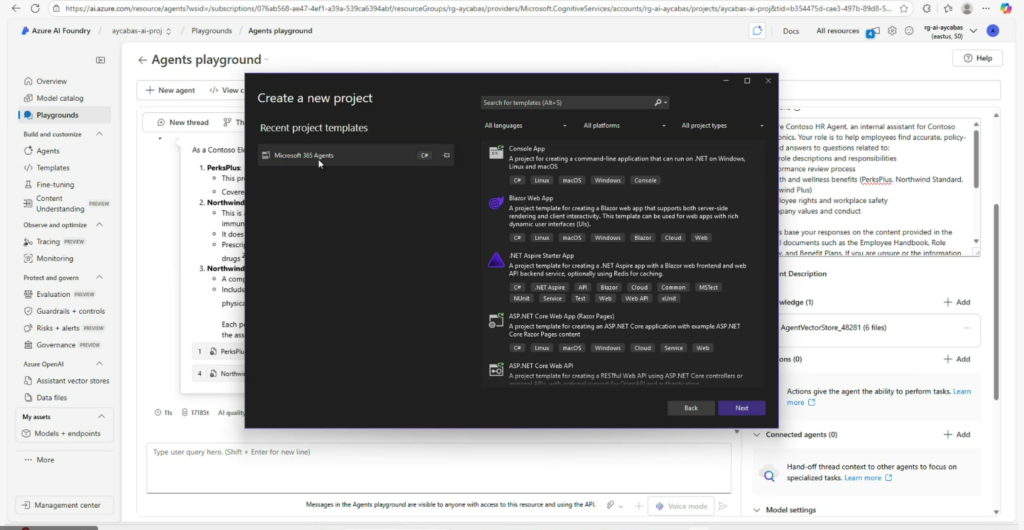Click user query text box
1024x530 pixels.
click(x=439, y=468)
